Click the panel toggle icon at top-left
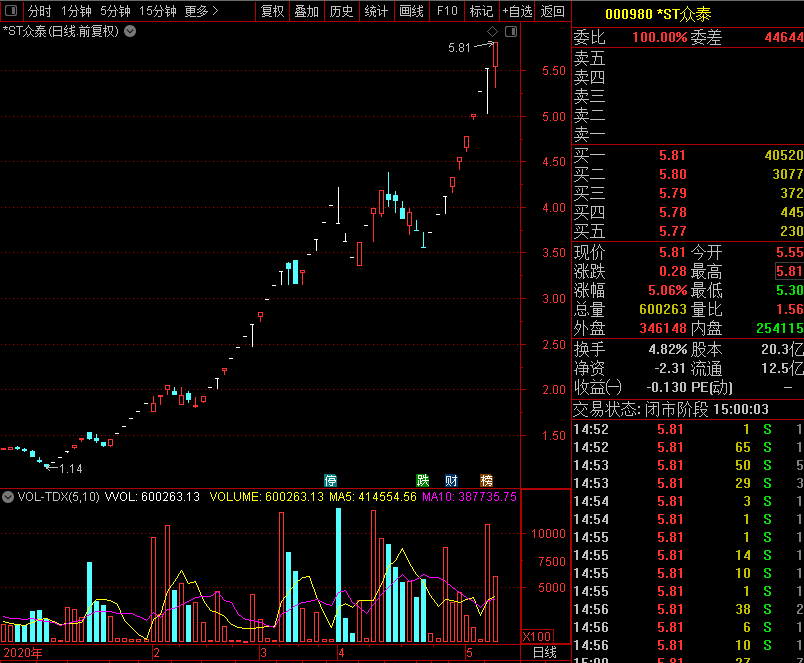The height and width of the screenshot is (663, 804). [11, 11]
